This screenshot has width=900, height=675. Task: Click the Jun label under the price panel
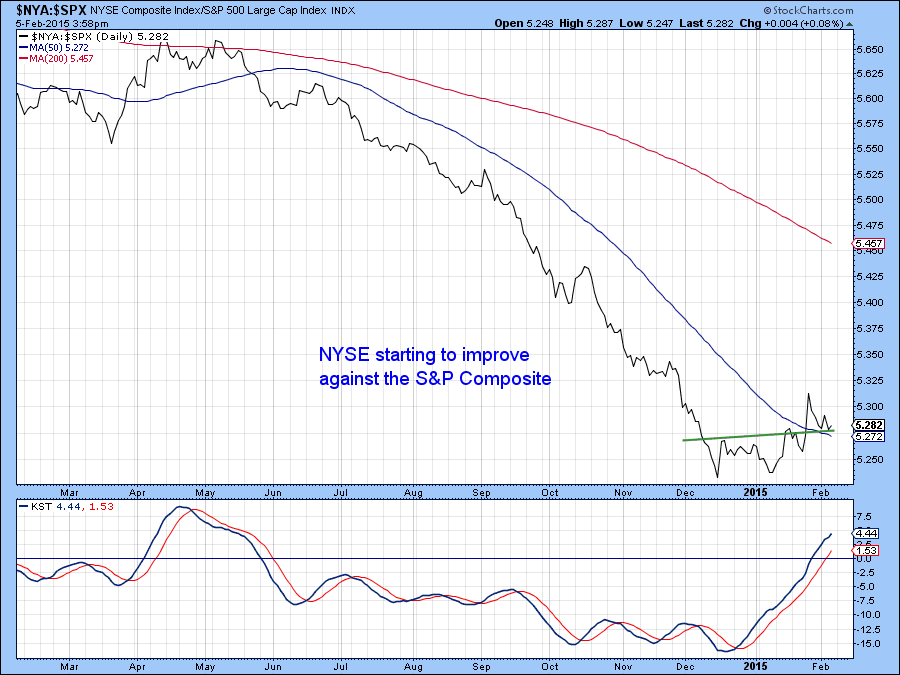pos(273,492)
